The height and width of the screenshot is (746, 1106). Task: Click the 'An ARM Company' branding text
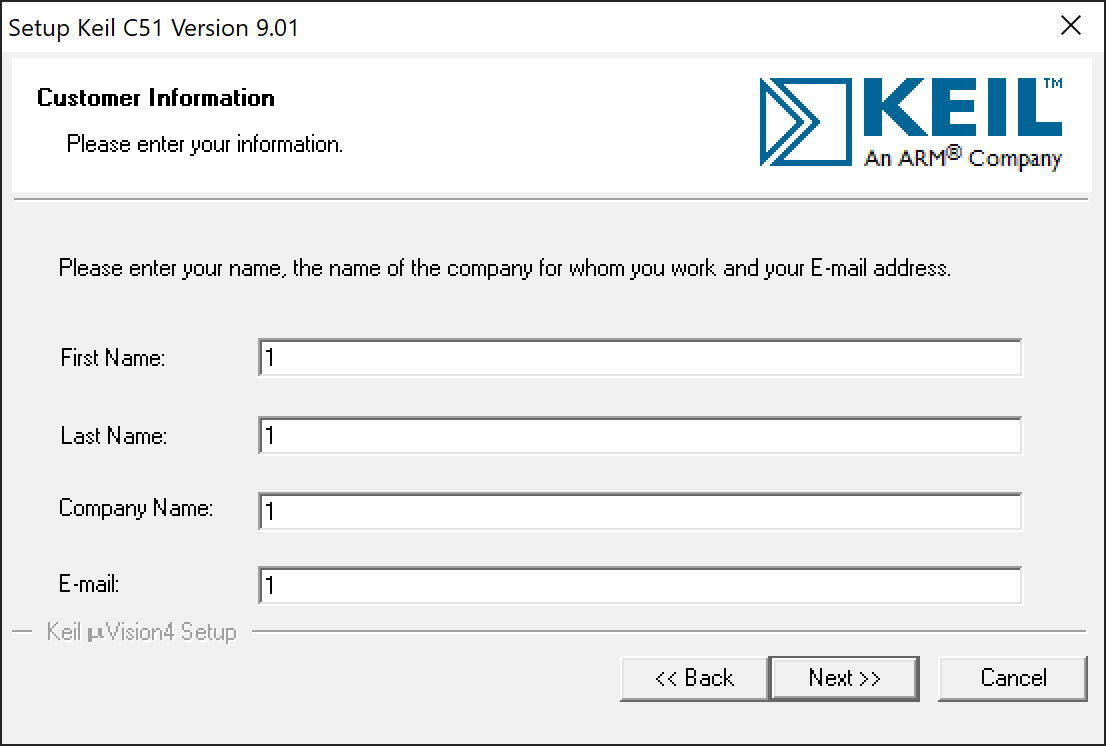pos(960,158)
